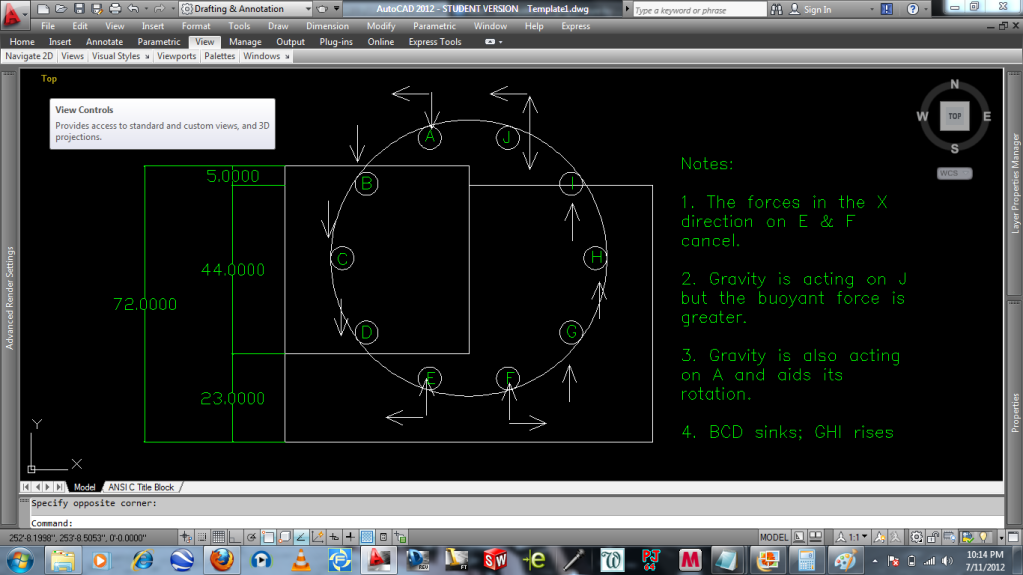The image size is (1023, 575).
Task: Click the Save As icon
Action: click(x=97, y=8)
